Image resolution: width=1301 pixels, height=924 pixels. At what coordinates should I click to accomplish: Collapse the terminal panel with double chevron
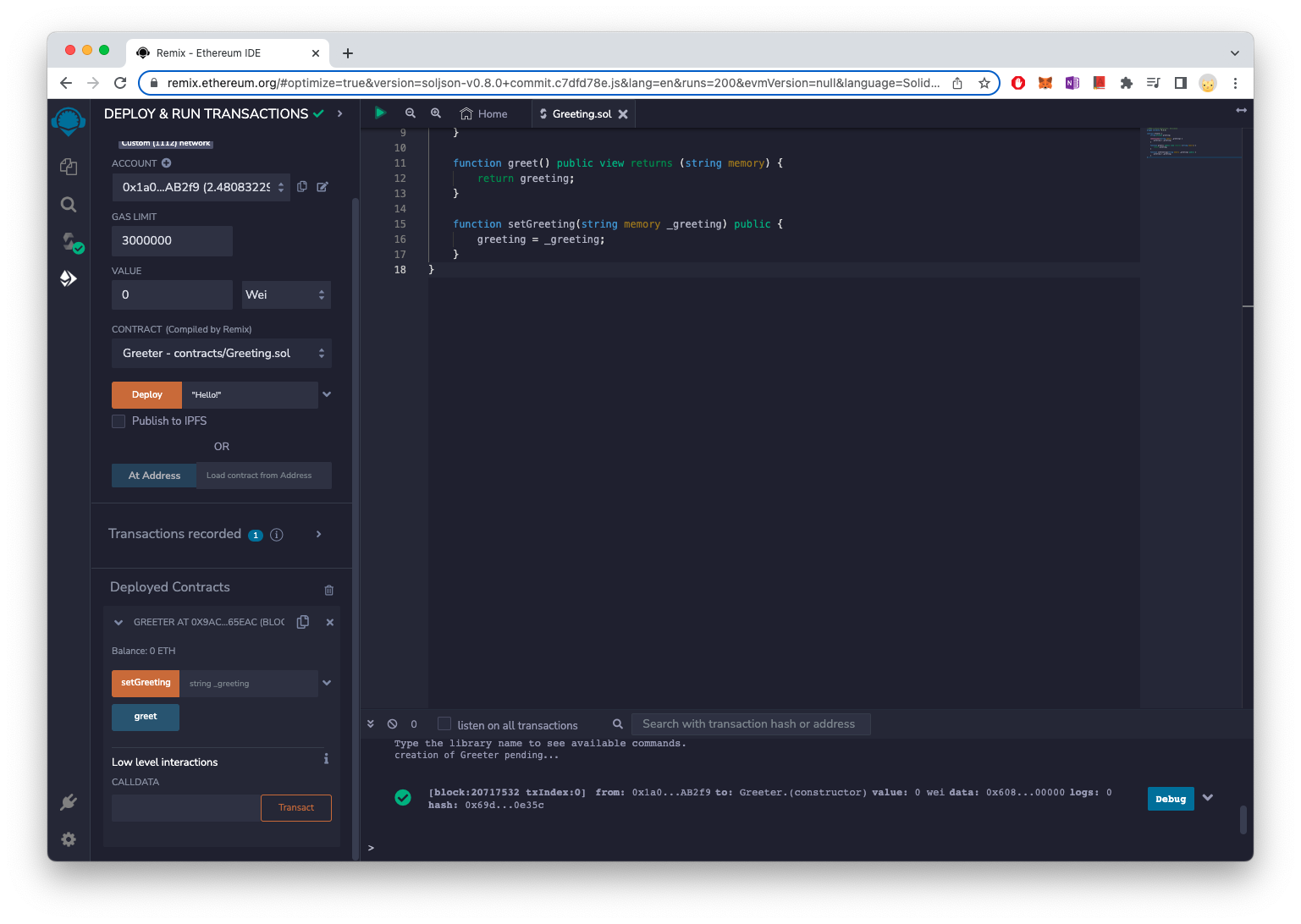point(371,724)
